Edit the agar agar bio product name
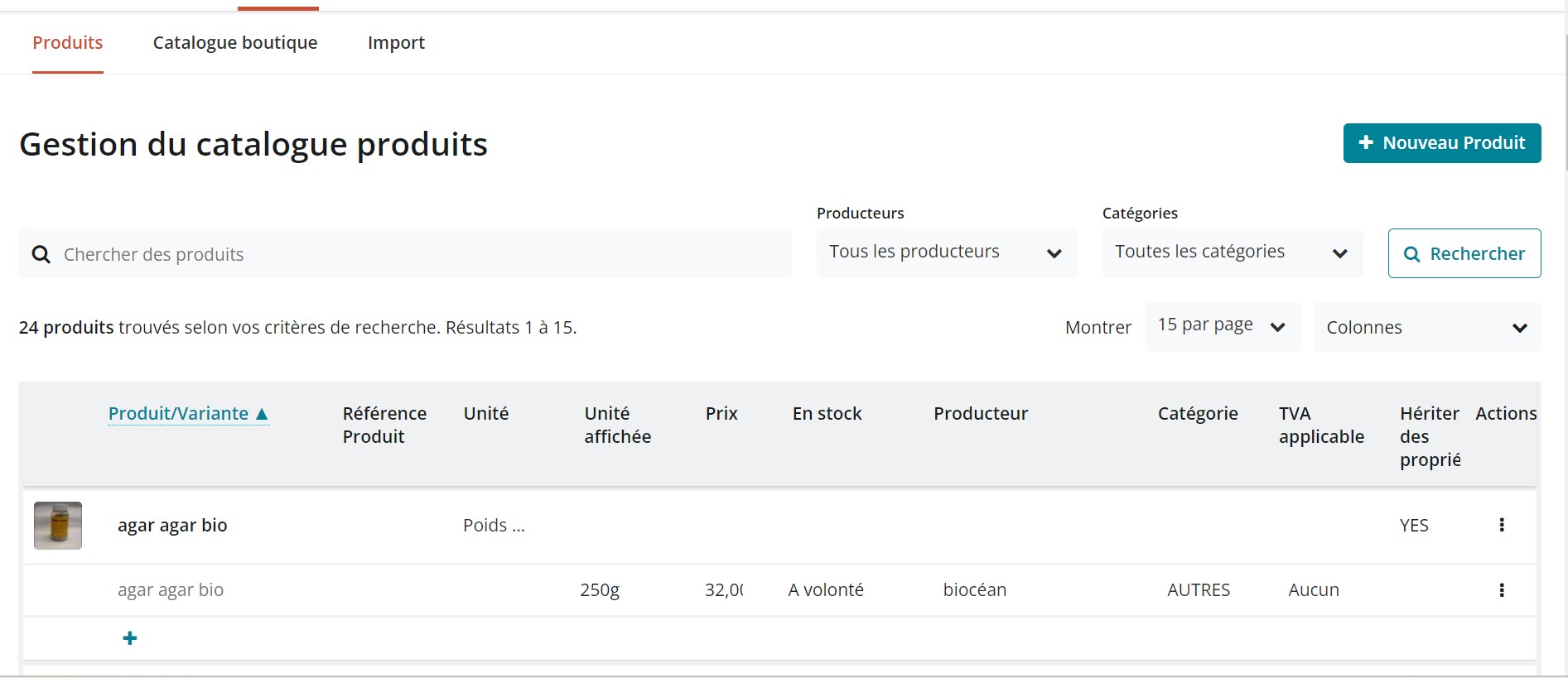1568x678 pixels. tap(172, 526)
